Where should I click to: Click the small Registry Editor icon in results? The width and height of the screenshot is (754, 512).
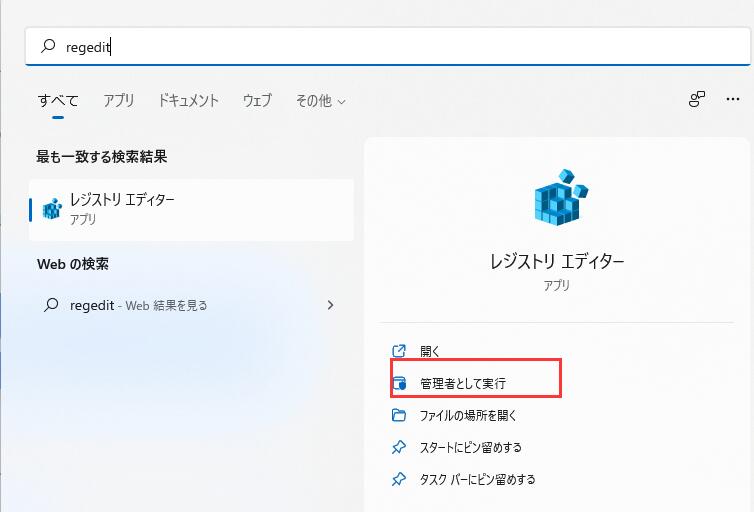coord(52,208)
